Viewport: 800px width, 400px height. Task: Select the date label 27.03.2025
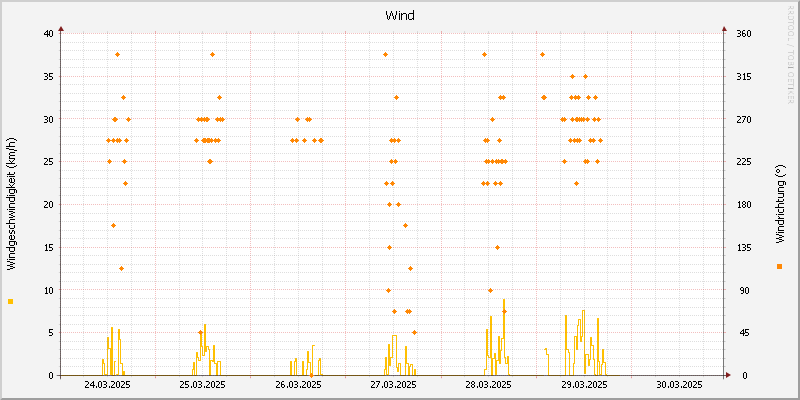coord(393,384)
